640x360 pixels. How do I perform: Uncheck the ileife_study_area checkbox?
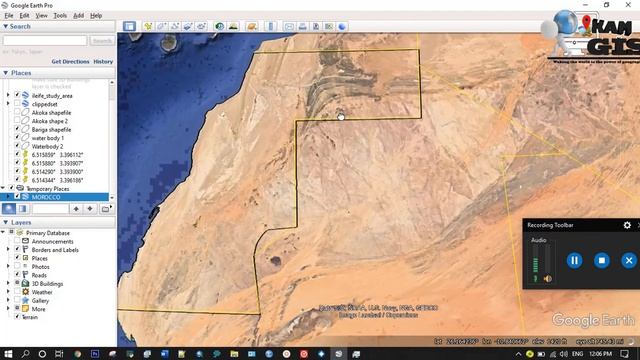click(x=17, y=95)
